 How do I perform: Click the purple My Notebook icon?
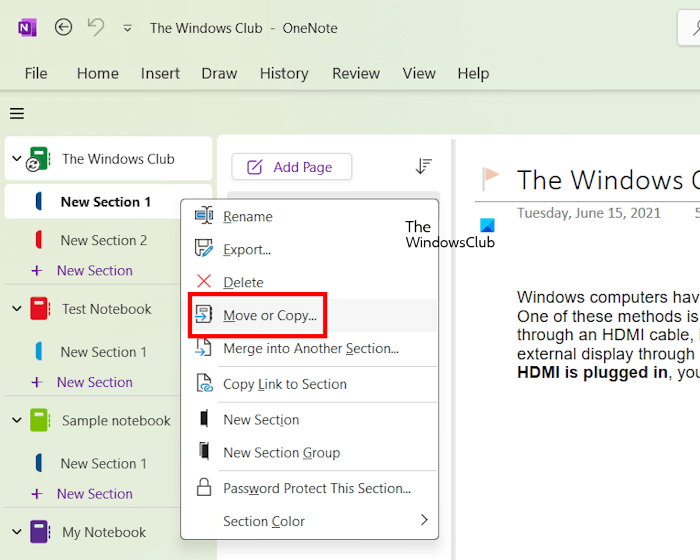39,532
